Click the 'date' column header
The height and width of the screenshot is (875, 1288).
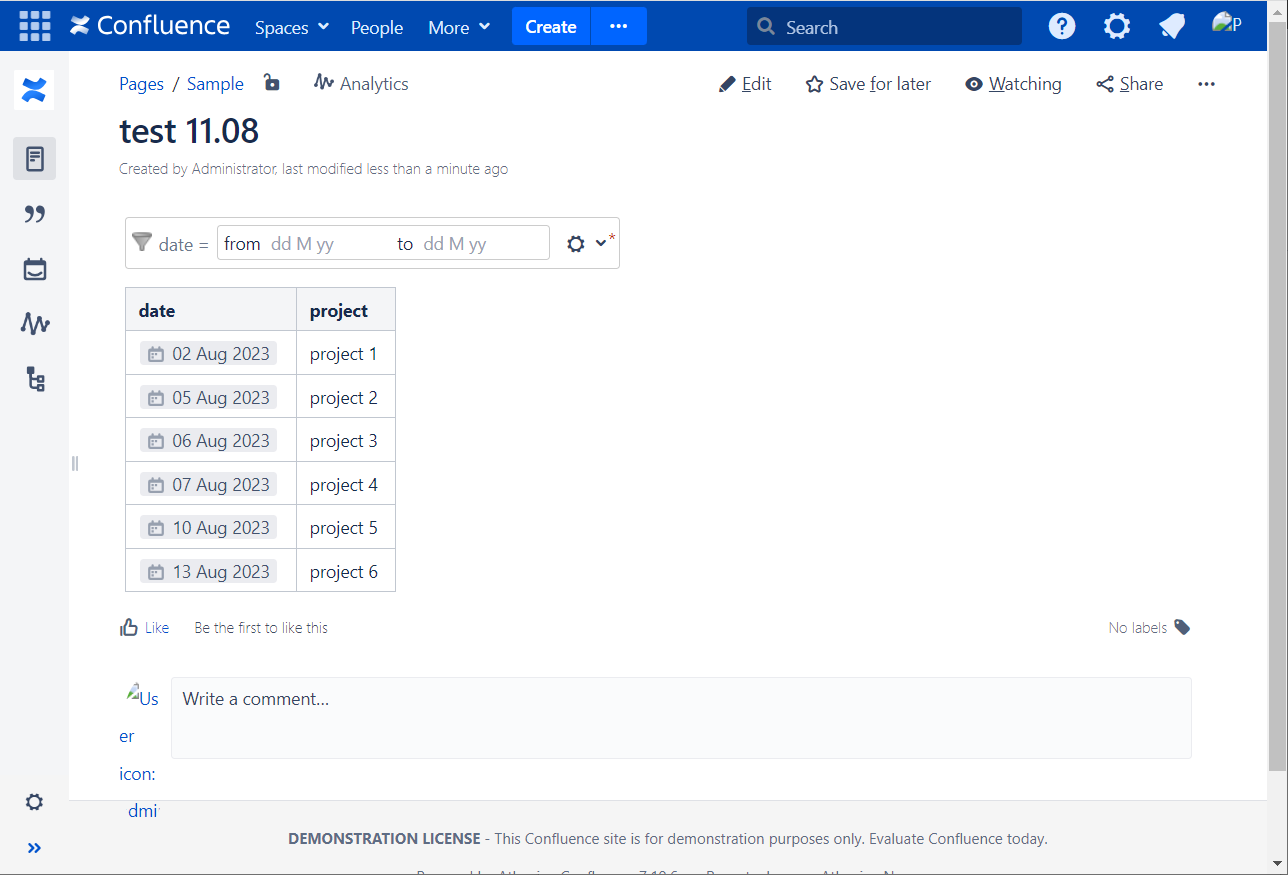(x=211, y=310)
